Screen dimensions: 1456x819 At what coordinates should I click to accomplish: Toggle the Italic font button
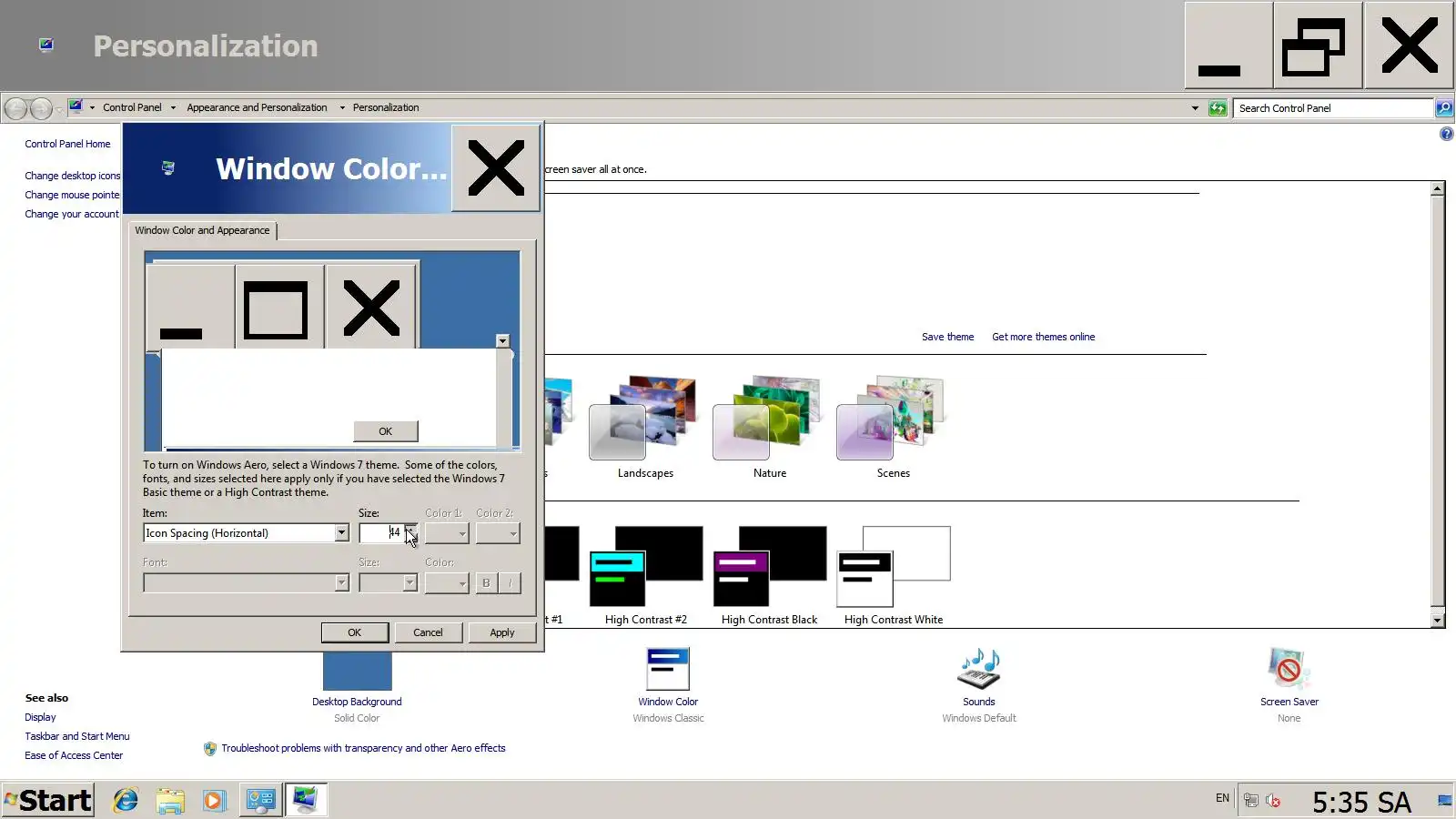[510, 582]
